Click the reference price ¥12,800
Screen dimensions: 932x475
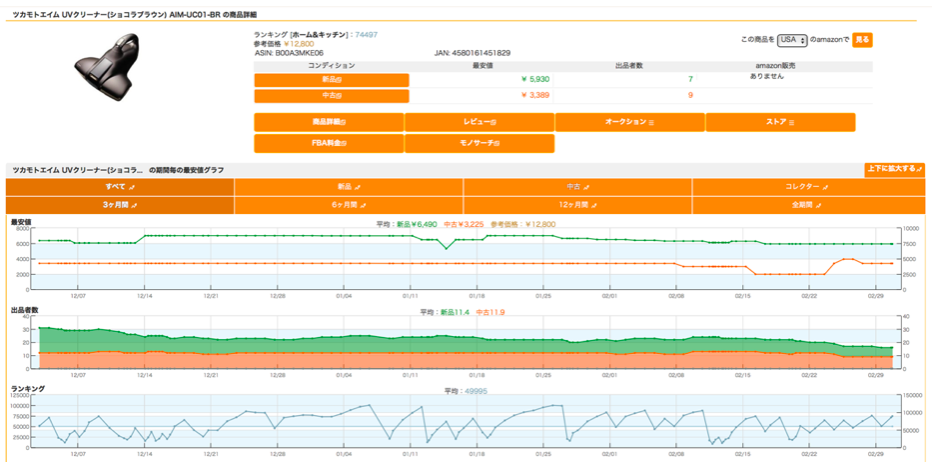pos(299,43)
